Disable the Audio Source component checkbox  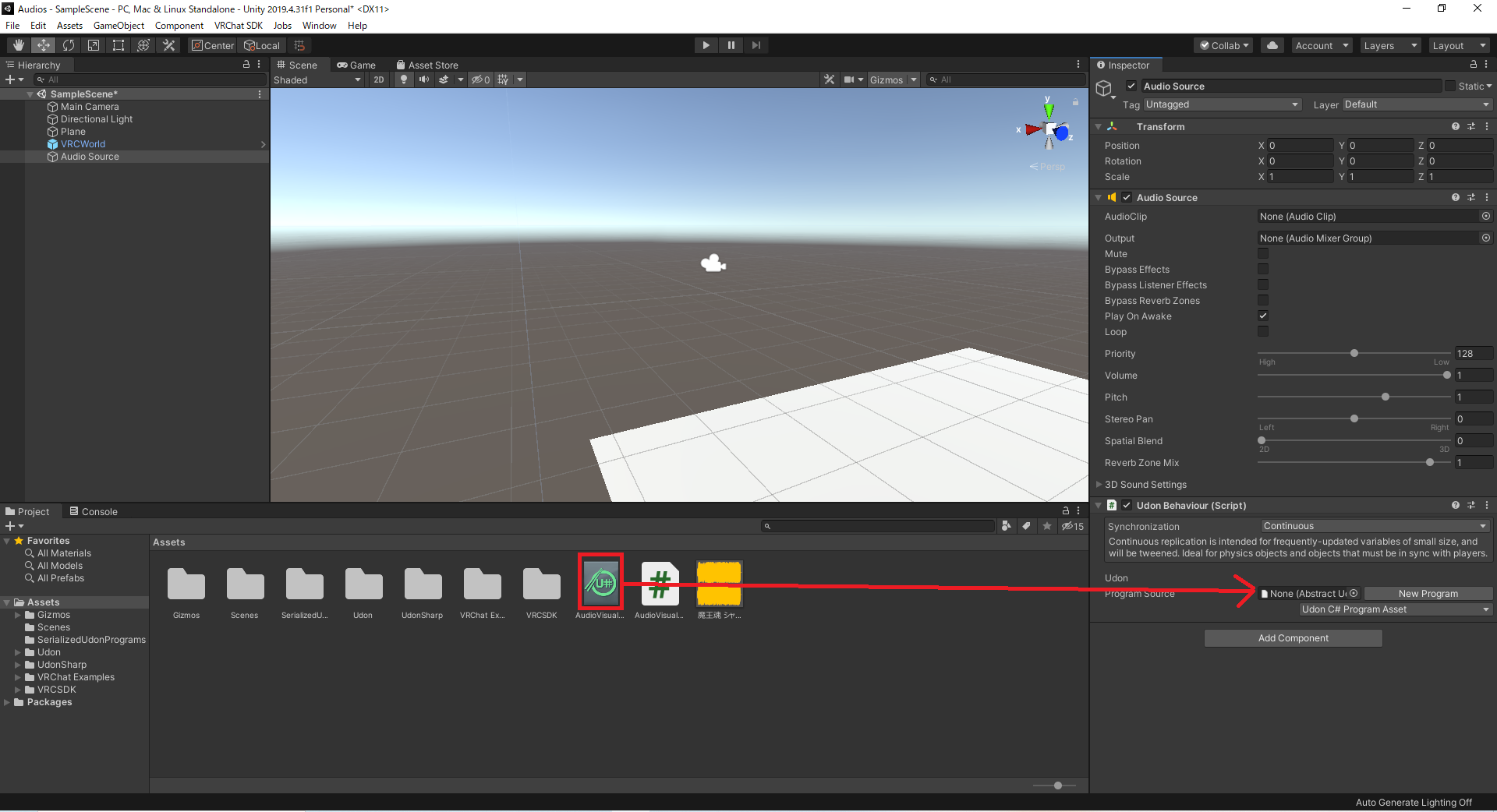coord(1127,198)
